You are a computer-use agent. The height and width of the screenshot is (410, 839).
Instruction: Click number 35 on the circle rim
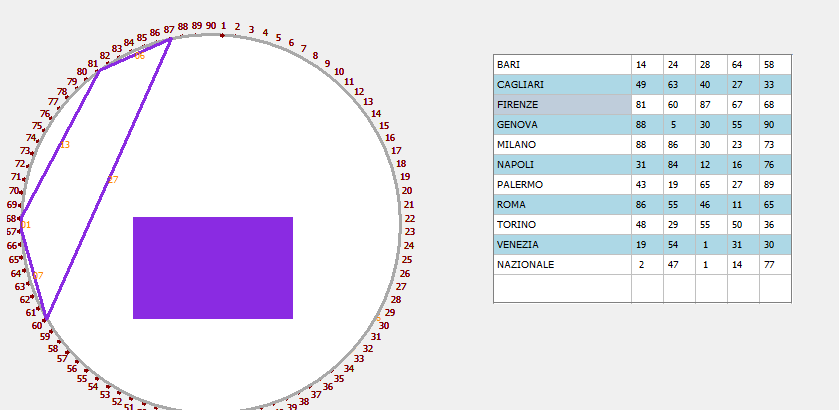(x=339, y=378)
